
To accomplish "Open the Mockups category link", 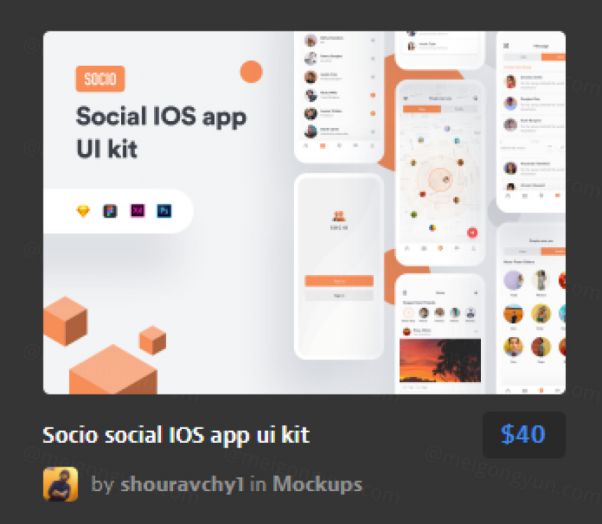I will point(317,484).
